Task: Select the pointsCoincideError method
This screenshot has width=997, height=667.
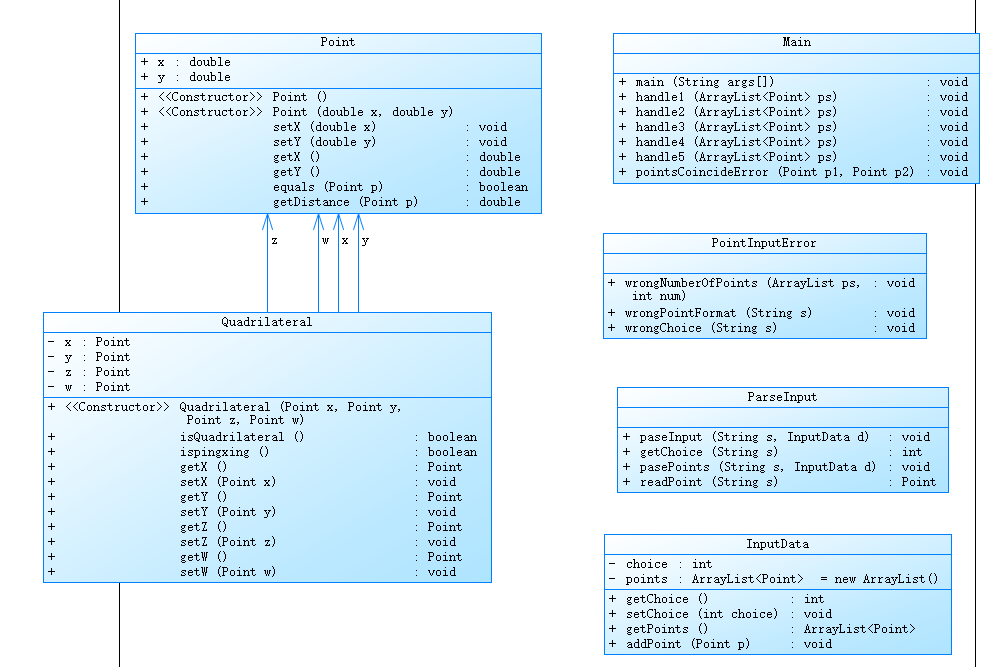Action: (794, 172)
